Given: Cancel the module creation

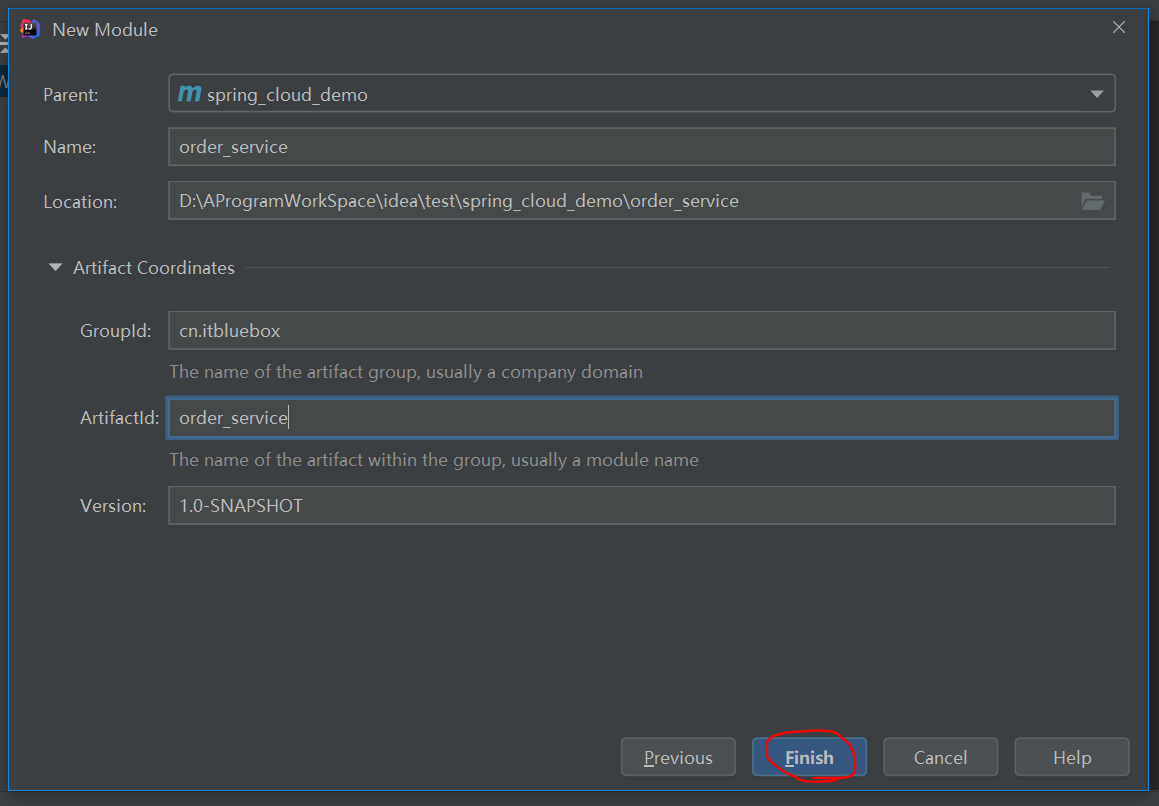Looking at the screenshot, I should tap(940, 758).
